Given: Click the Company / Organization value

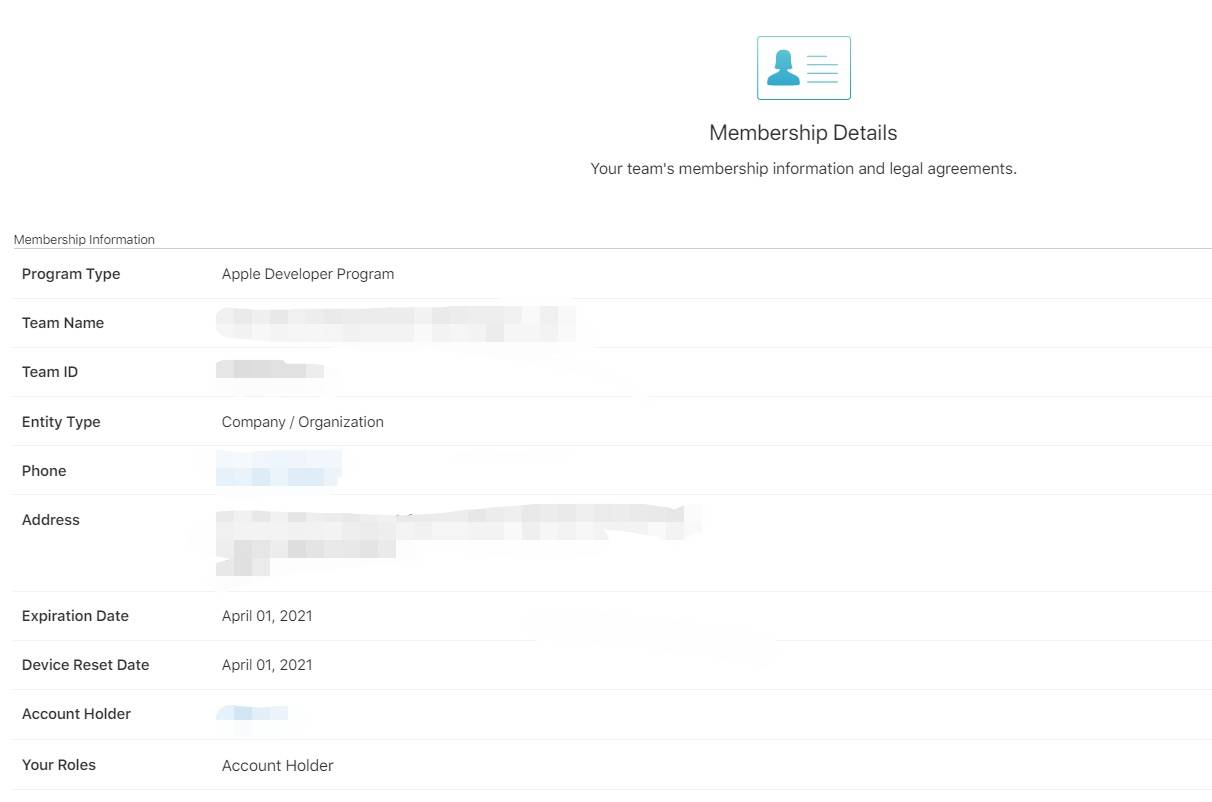Looking at the screenshot, I should click(303, 422).
